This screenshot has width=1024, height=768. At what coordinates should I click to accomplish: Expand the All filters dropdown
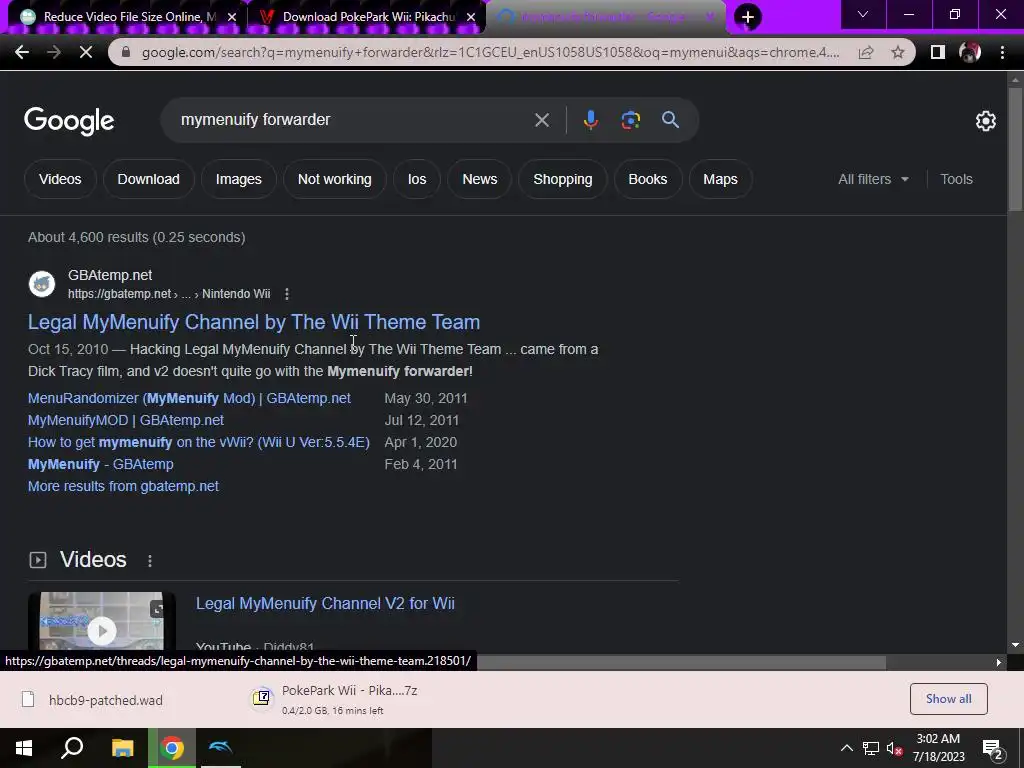pos(873,179)
